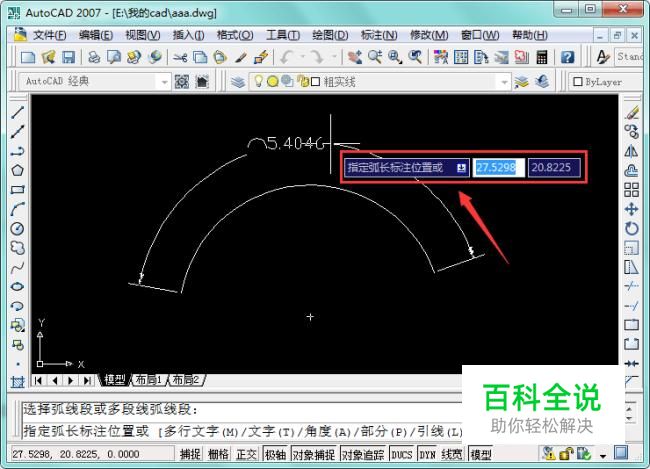Viewport: 650px width, 469px height.
Task: Switch to the 布局2 layout tab
Action: pos(185,380)
